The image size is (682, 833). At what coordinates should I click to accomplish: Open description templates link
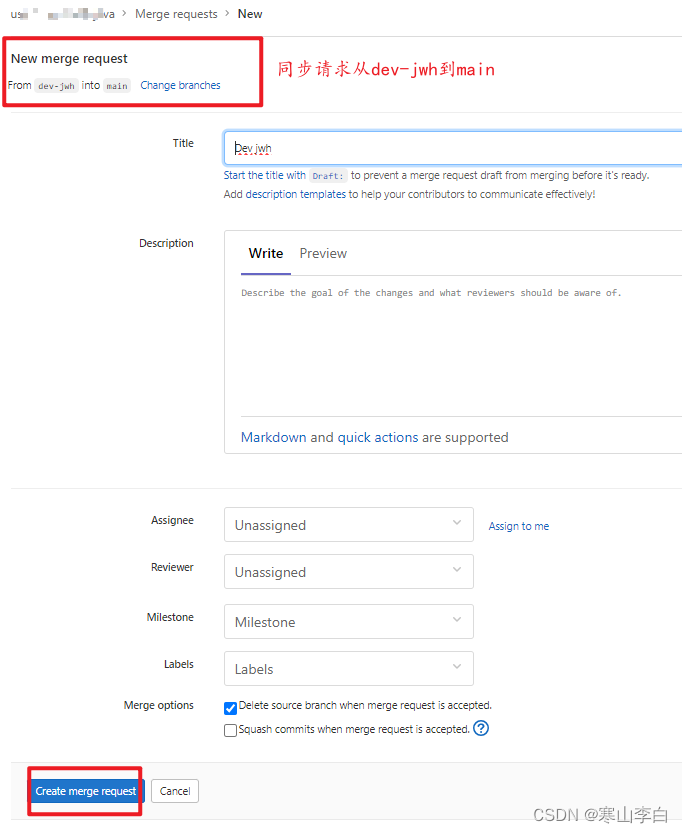(x=296, y=194)
